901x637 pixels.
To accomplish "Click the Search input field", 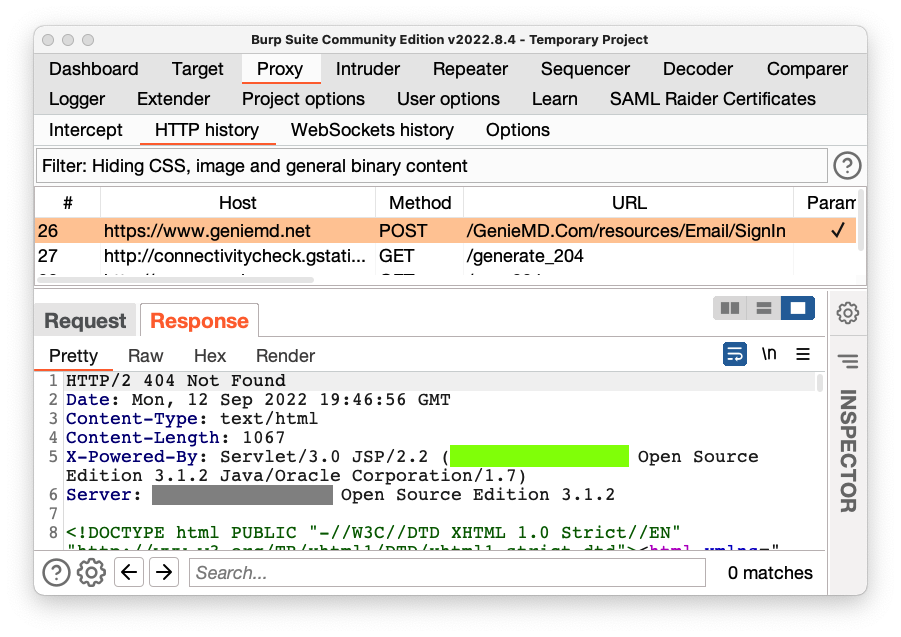I will tap(447, 573).
